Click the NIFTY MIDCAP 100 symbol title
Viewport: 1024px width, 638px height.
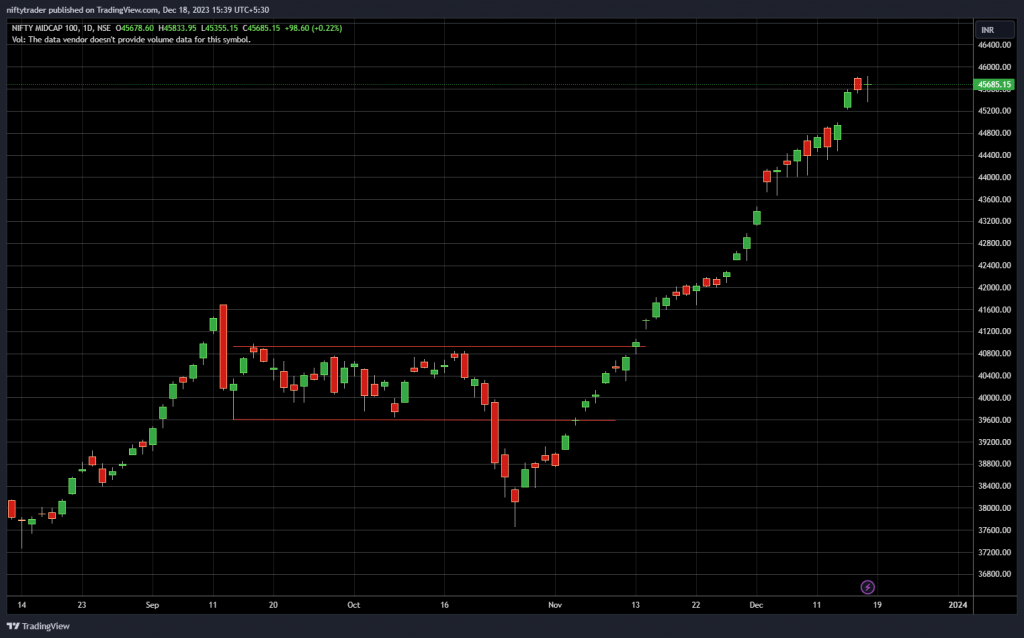pos(46,28)
